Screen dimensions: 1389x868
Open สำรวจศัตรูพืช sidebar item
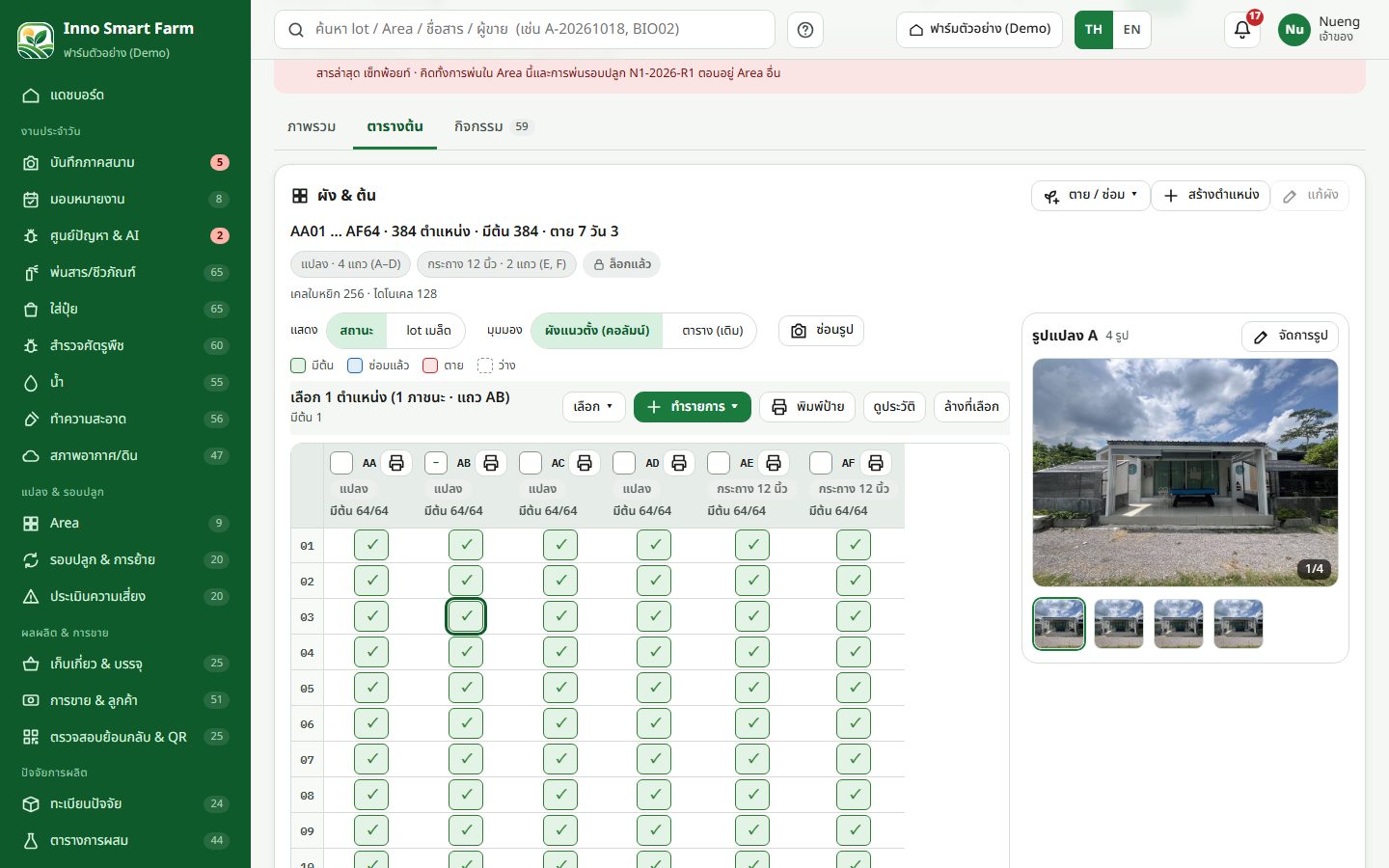tap(125, 345)
